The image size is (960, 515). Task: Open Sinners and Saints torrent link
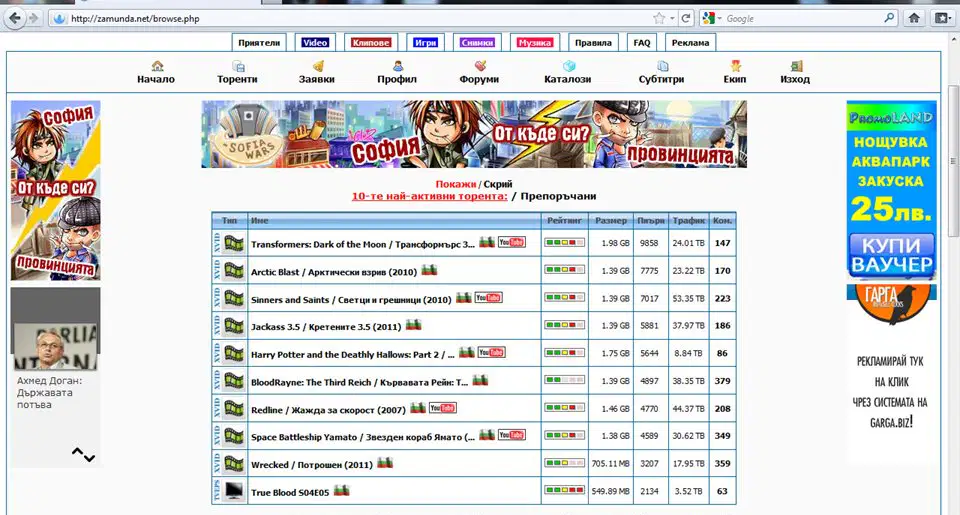[x=351, y=299]
